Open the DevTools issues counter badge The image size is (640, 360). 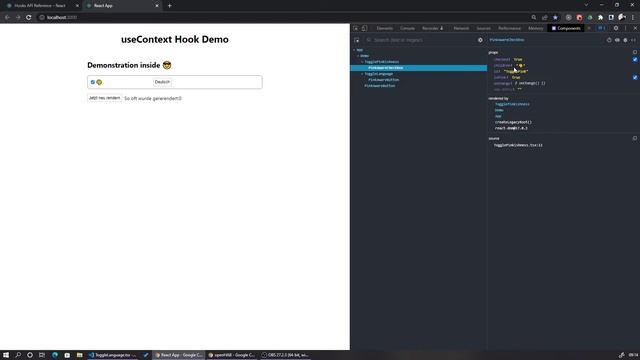click(601, 28)
